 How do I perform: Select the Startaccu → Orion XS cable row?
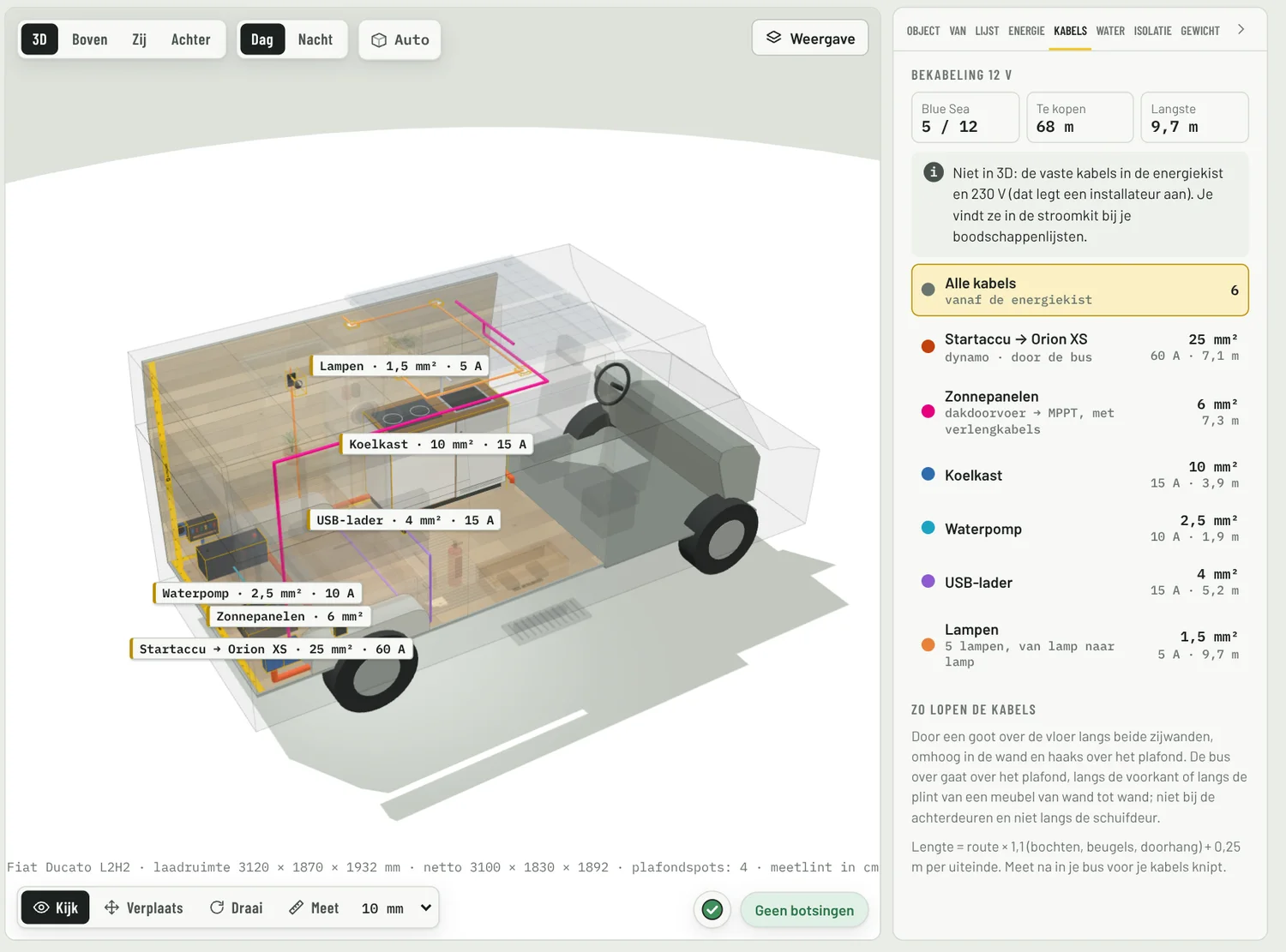point(1079,347)
